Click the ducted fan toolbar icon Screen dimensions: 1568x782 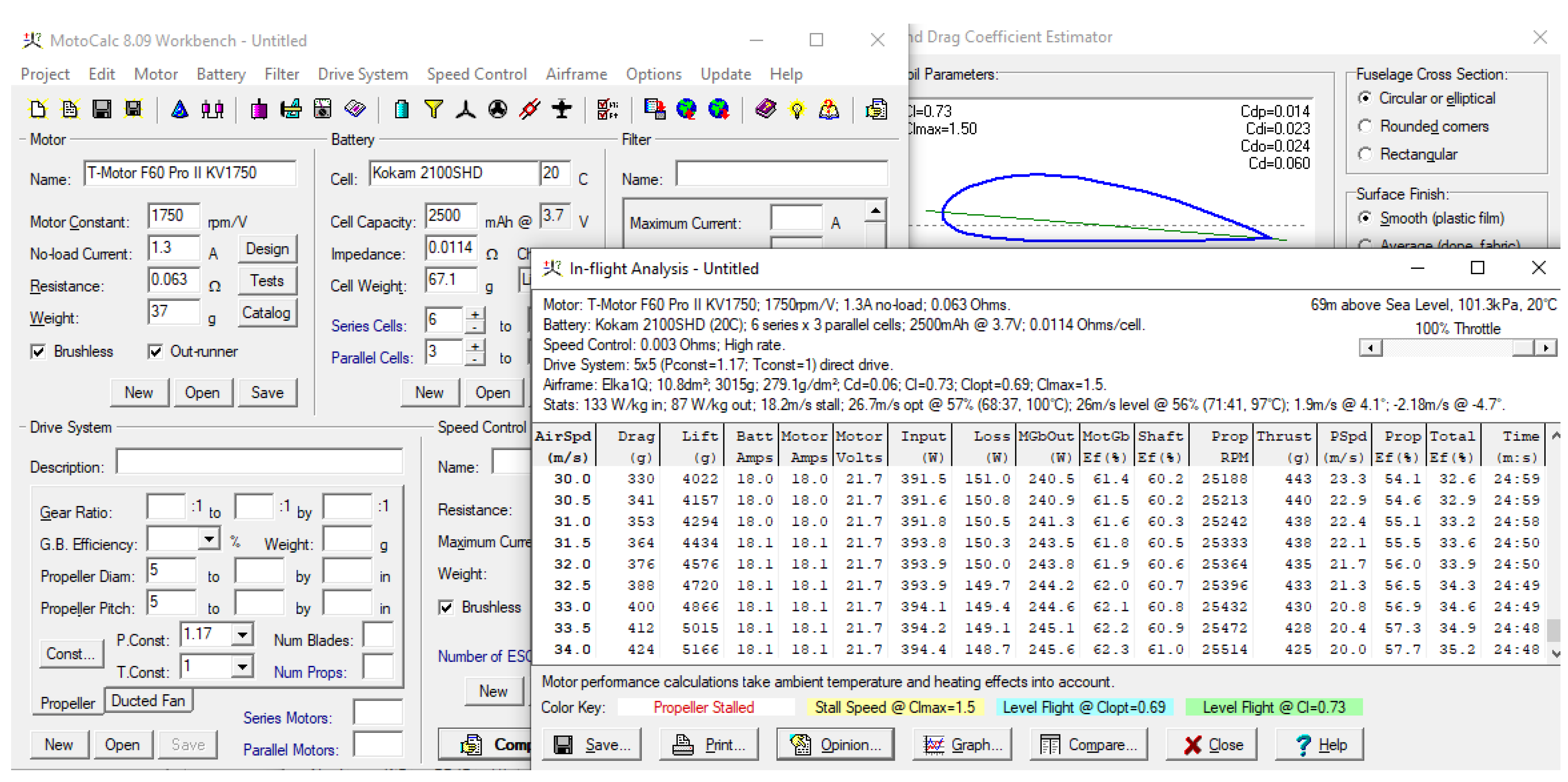click(x=498, y=110)
